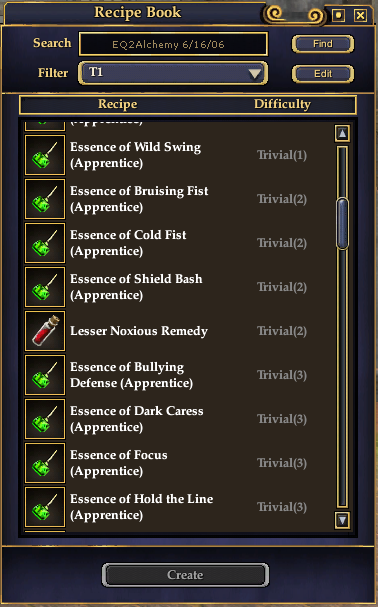
Task: Select the Essence of Bruising Fist icon
Action: (x=45, y=199)
